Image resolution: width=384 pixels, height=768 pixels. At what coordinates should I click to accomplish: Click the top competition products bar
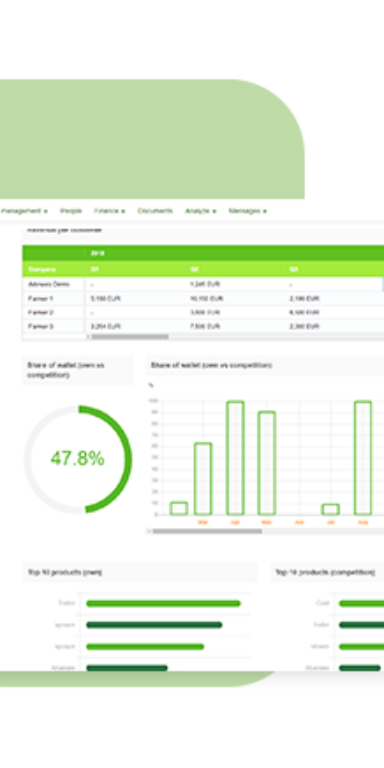[x=361, y=603]
